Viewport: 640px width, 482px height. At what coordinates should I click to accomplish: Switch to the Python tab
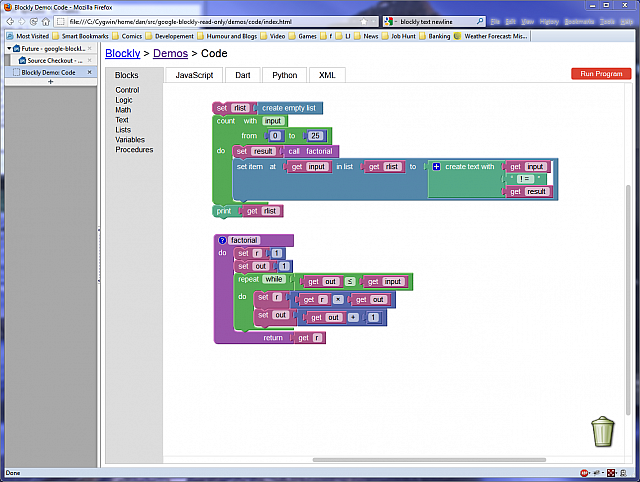(x=285, y=75)
